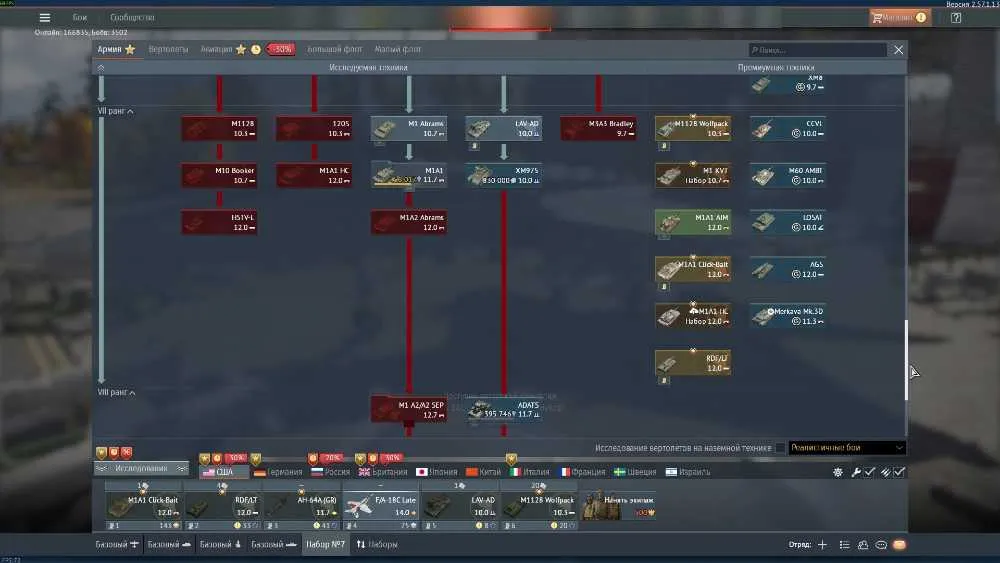Select США nation
Screen dimensions: 1000x563
(x=223, y=472)
